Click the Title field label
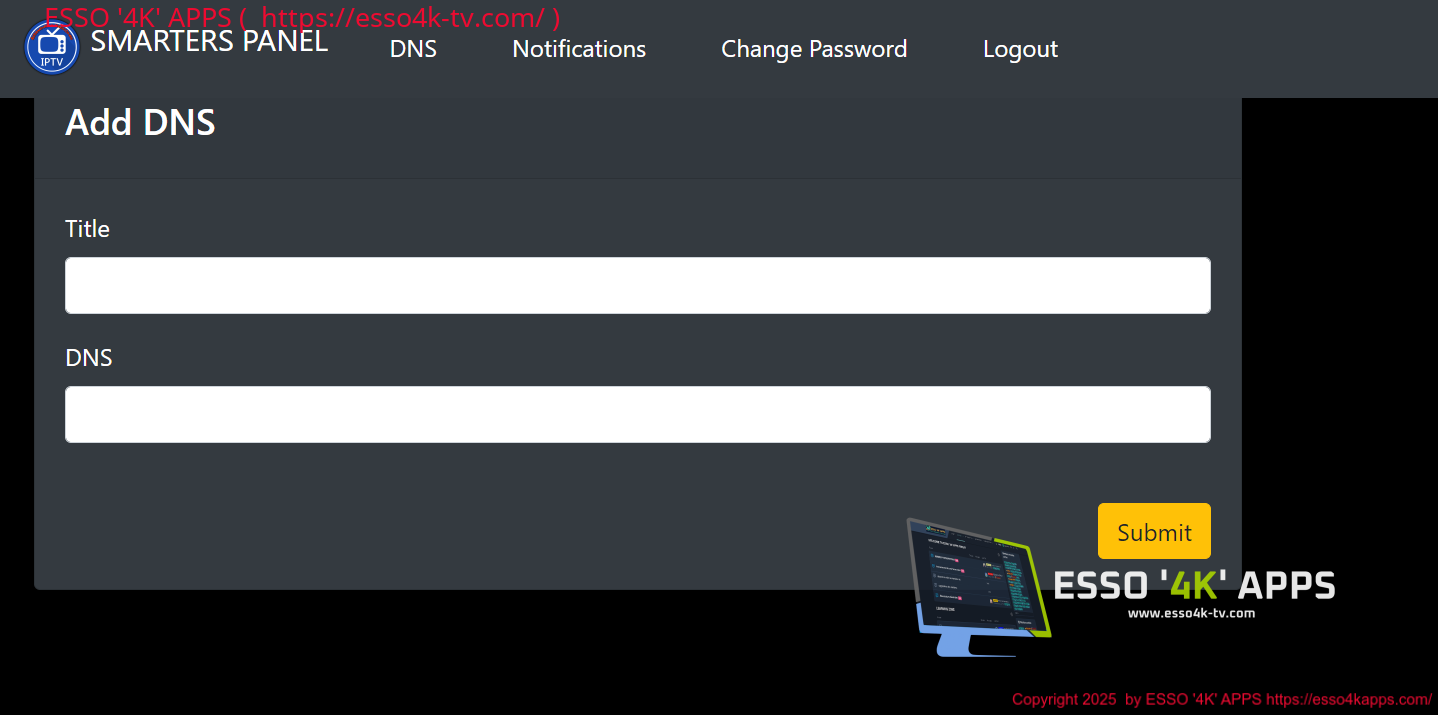The width and height of the screenshot is (1438, 715). [x=87, y=229]
